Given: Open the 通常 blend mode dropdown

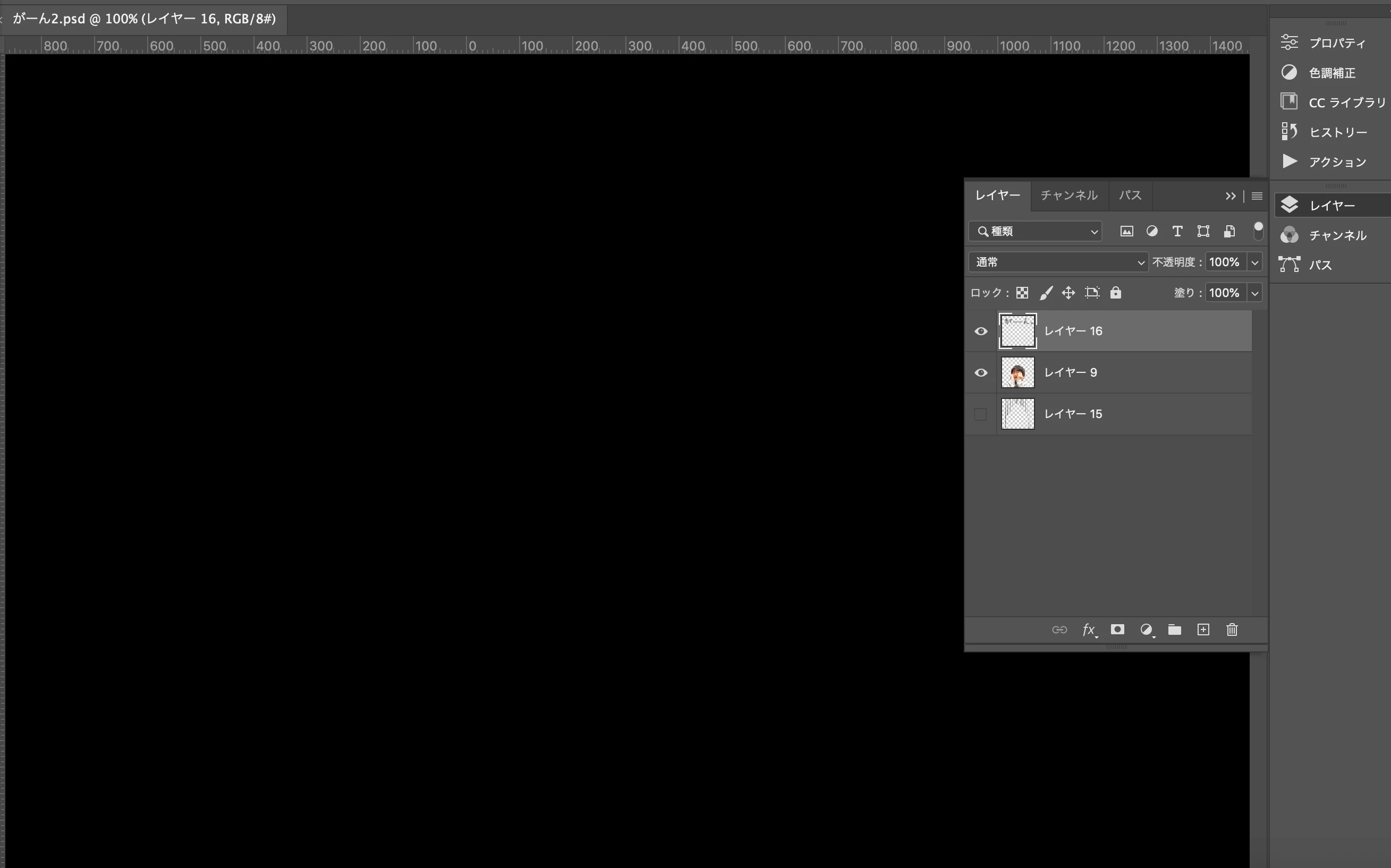Looking at the screenshot, I should 1057,262.
